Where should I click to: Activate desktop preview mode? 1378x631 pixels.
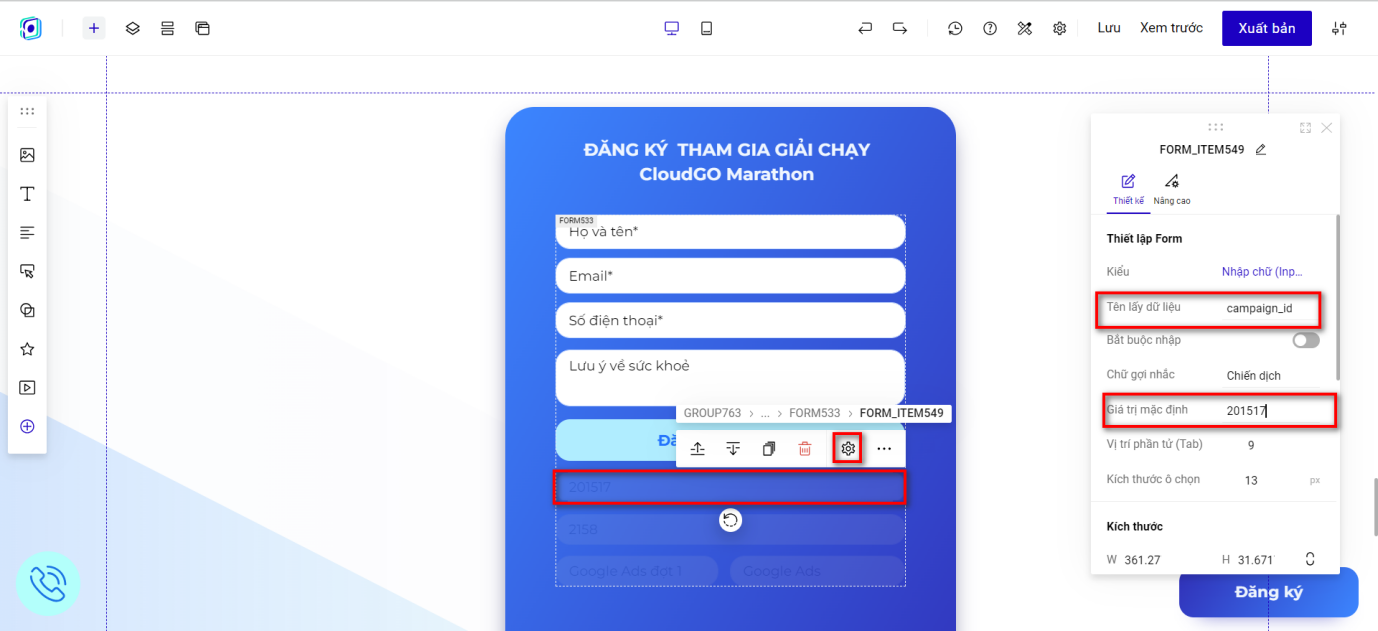click(x=671, y=28)
